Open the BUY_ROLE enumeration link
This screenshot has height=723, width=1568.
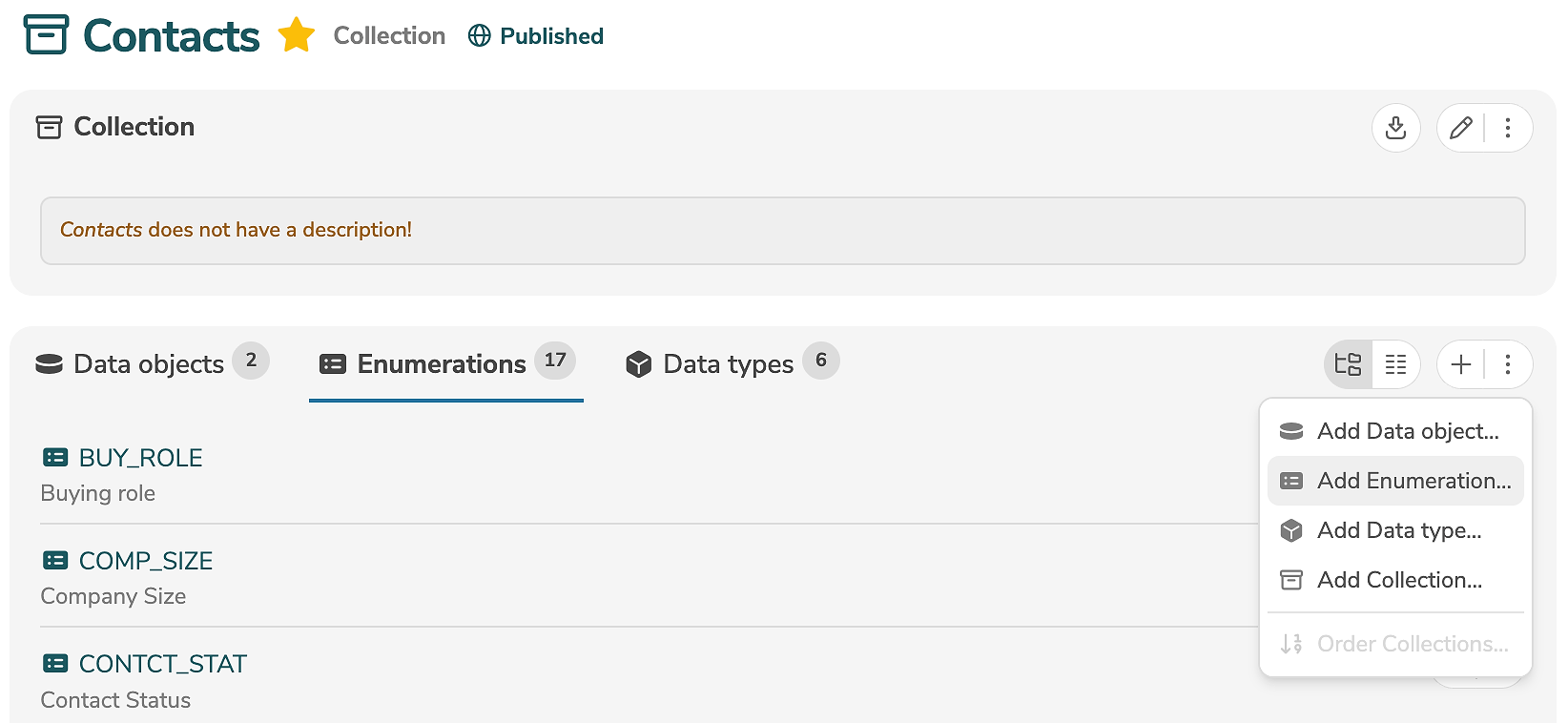tap(140, 458)
